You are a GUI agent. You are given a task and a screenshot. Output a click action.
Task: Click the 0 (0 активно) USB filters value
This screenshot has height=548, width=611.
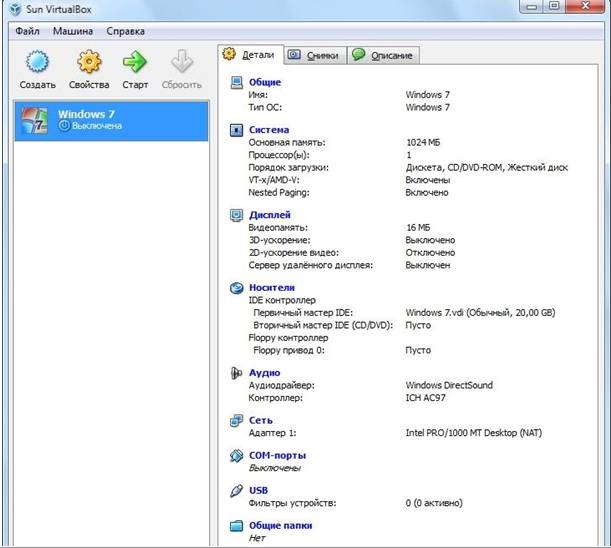click(x=434, y=503)
